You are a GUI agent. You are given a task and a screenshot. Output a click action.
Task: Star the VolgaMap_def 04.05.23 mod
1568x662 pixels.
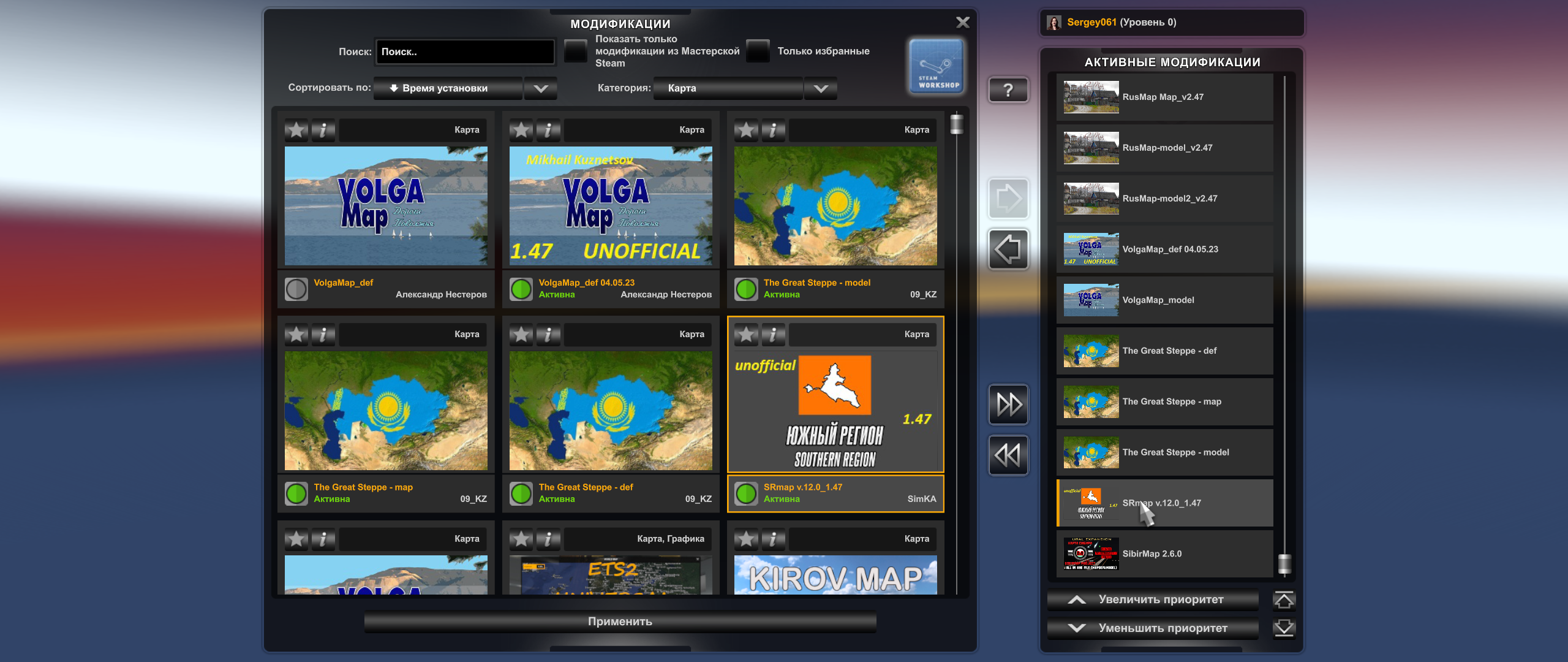[521, 130]
